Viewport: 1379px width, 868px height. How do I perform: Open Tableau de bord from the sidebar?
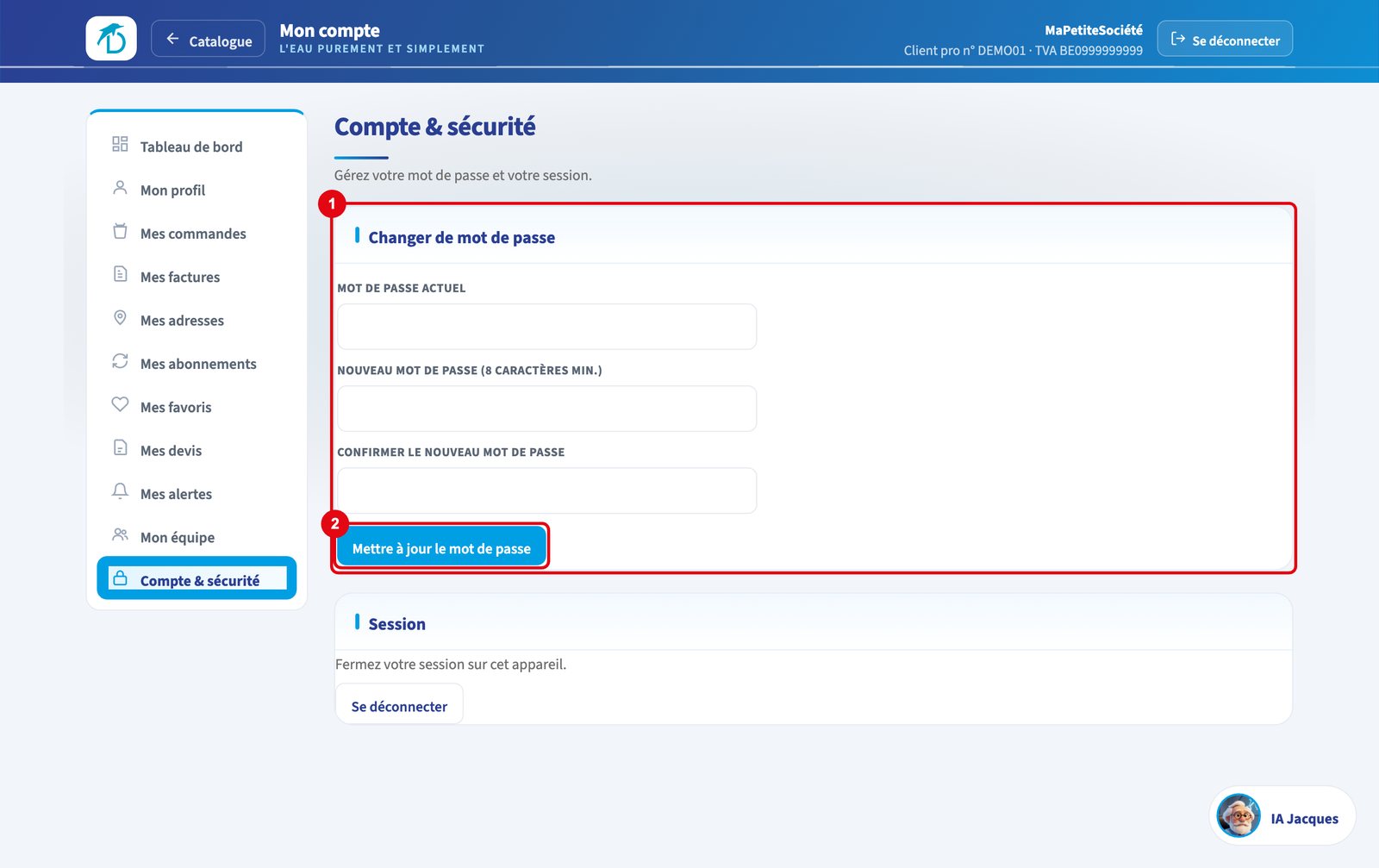(197, 147)
